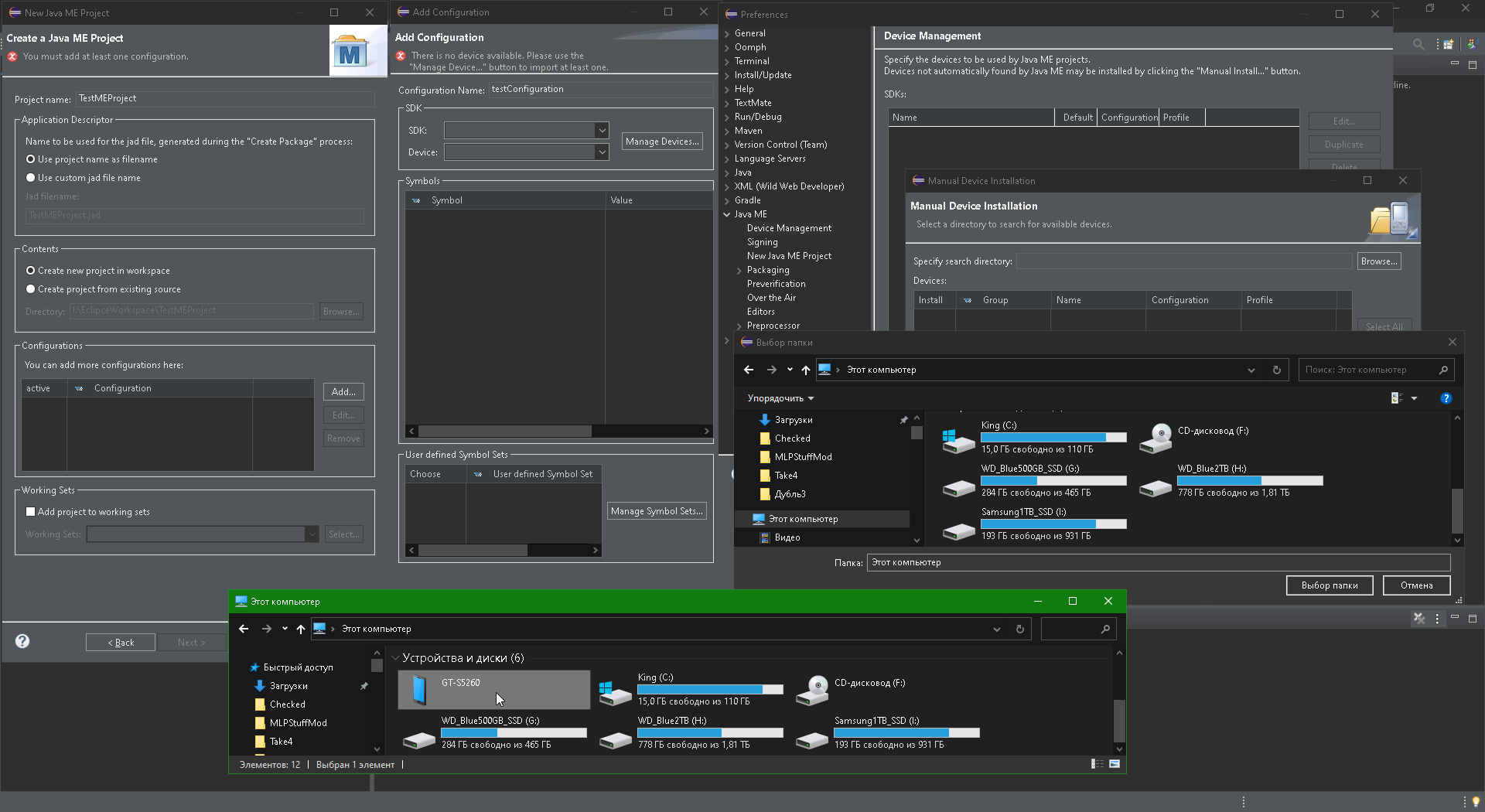
Task: Click the Specify search directory field
Action: (x=1184, y=261)
